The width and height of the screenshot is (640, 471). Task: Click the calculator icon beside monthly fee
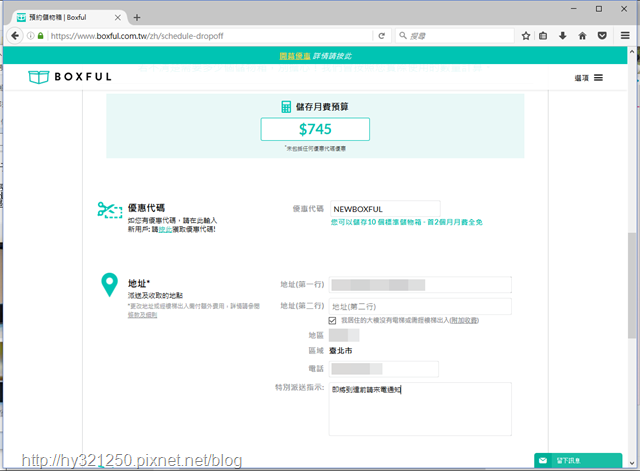pos(286,107)
